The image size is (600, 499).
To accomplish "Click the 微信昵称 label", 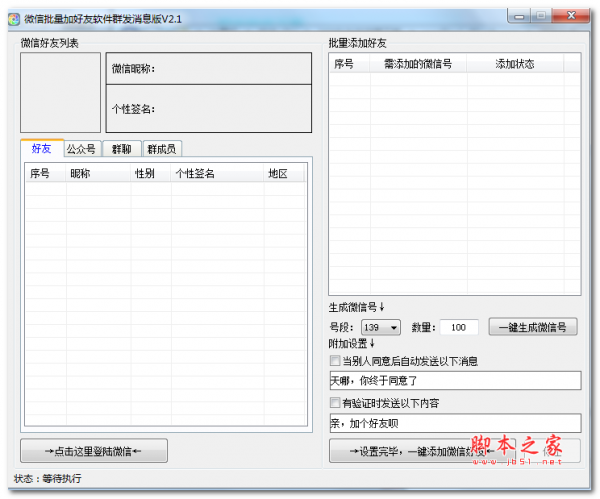I will (133, 69).
